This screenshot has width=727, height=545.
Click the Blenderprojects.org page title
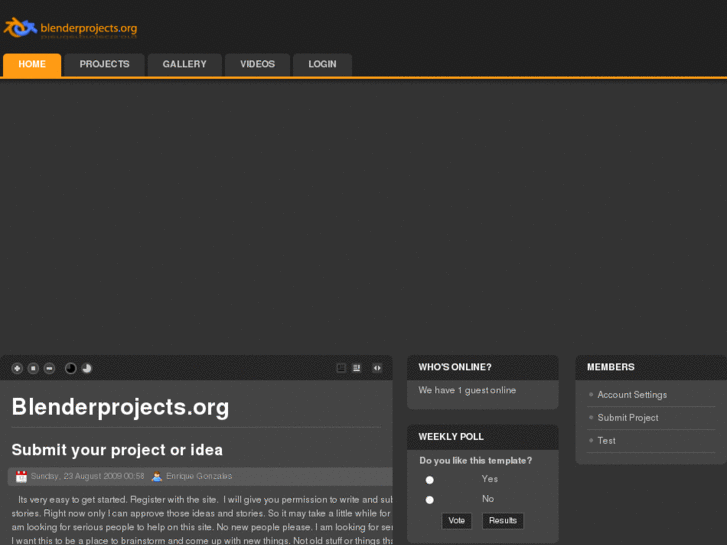click(x=120, y=407)
